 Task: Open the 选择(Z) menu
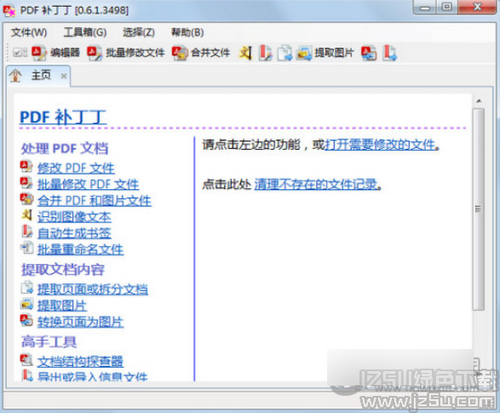(x=139, y=33)
